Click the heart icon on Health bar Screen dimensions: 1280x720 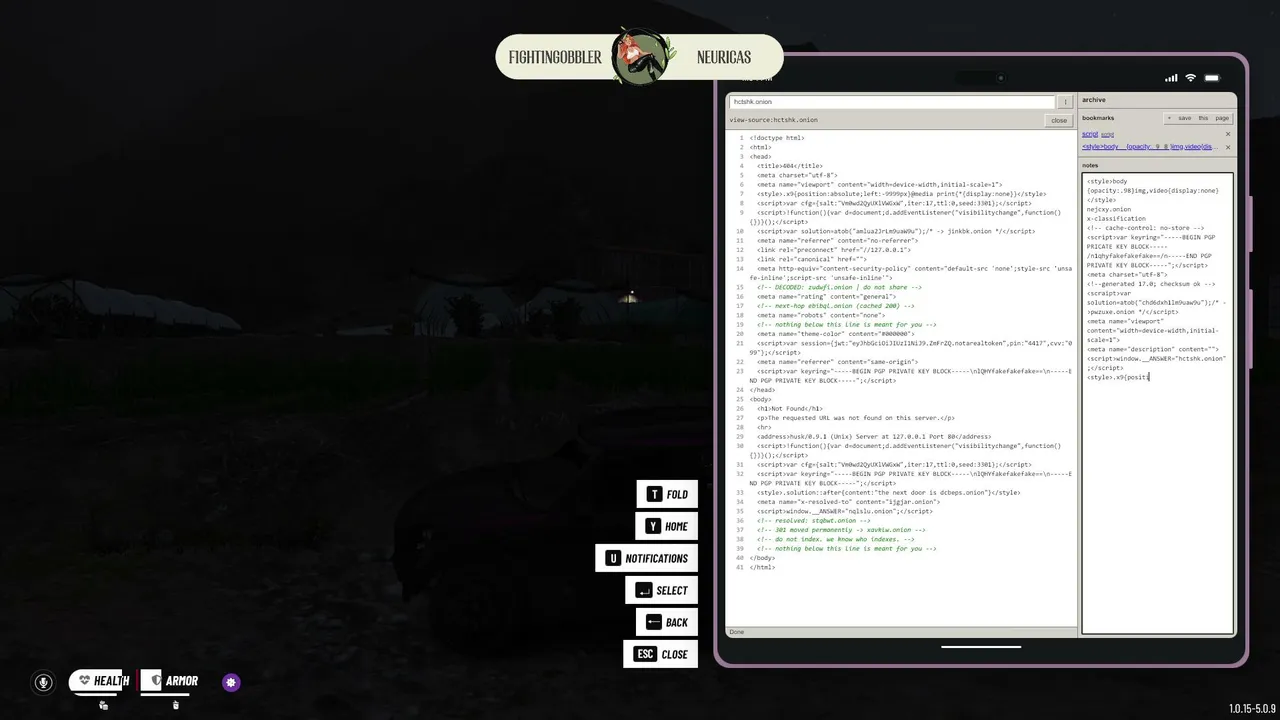click(x=85, y=681)
